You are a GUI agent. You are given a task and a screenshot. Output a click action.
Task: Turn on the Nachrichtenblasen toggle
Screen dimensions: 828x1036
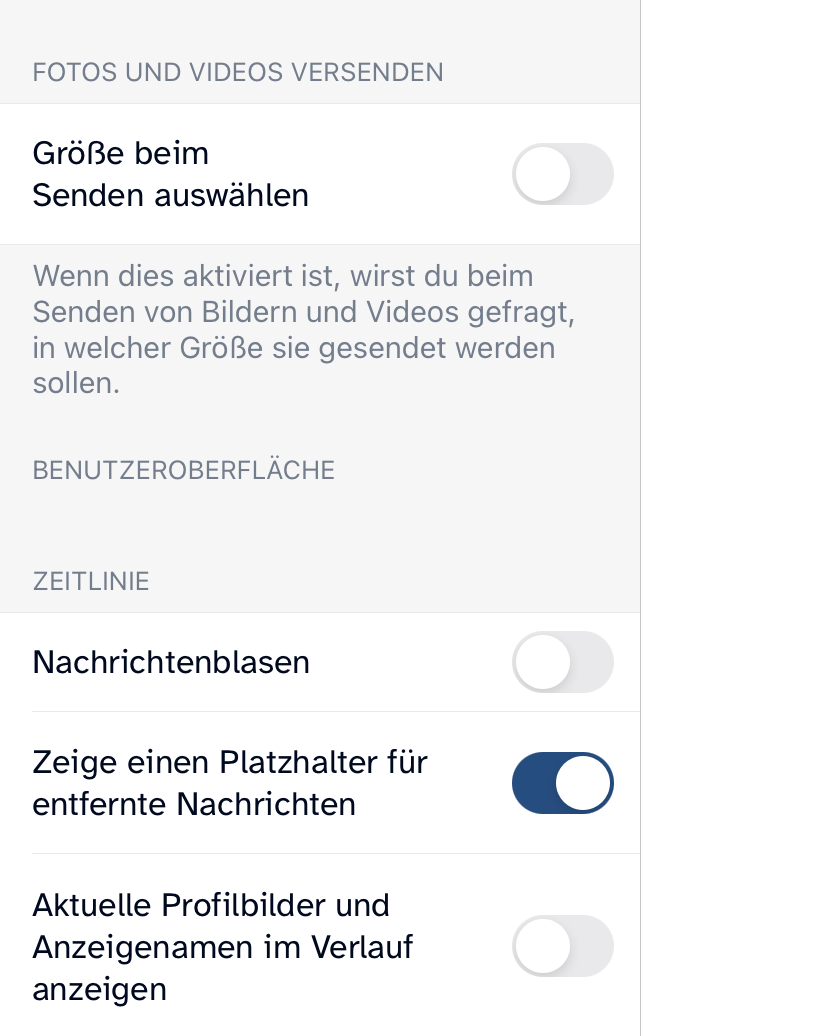click(x=562, y=662)
